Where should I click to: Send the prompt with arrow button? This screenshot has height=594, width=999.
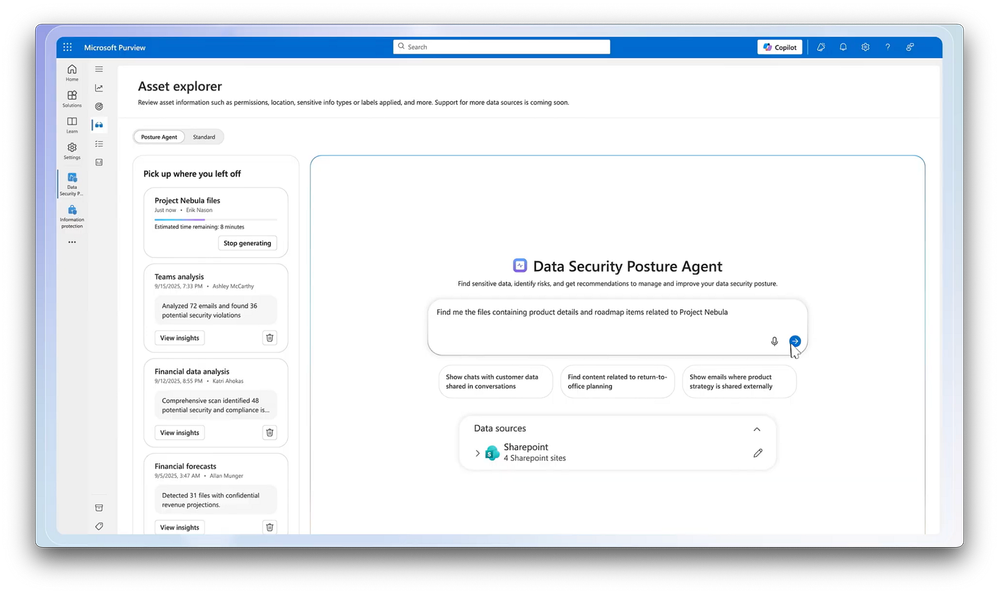click(x=795, y=341)
